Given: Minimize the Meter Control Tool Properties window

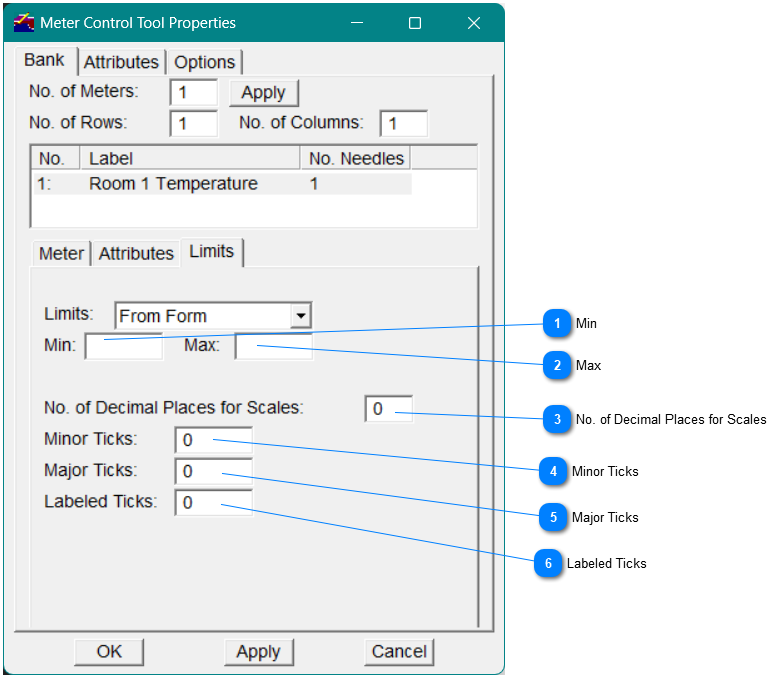Looking at the screenshot, I should [x=357, y=23].
